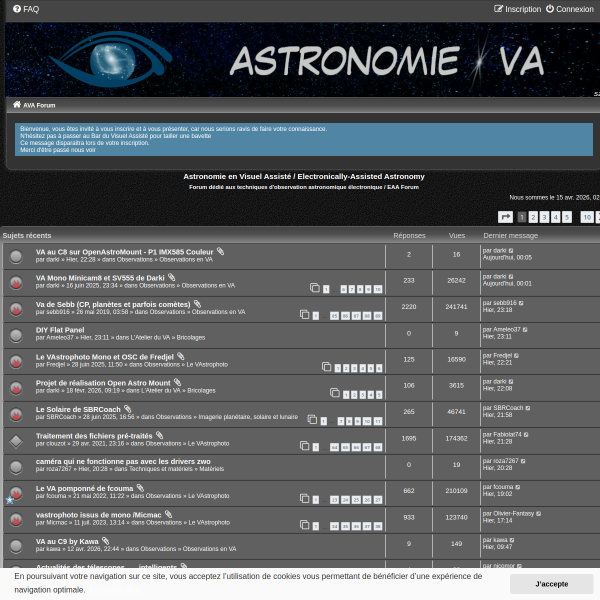Click the Astronomie VA banner logo
The height and width of the screenshot is (600, 600).
click(302, 60)
